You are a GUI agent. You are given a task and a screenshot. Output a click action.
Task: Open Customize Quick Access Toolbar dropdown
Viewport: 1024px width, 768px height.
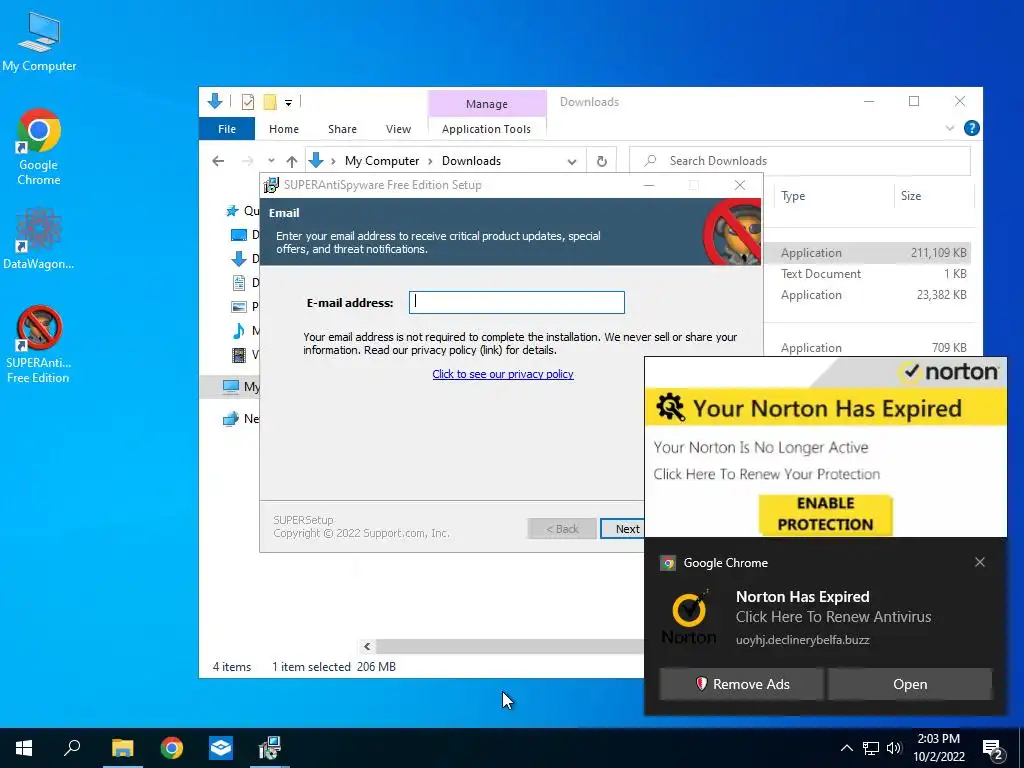tap(288, 103)
